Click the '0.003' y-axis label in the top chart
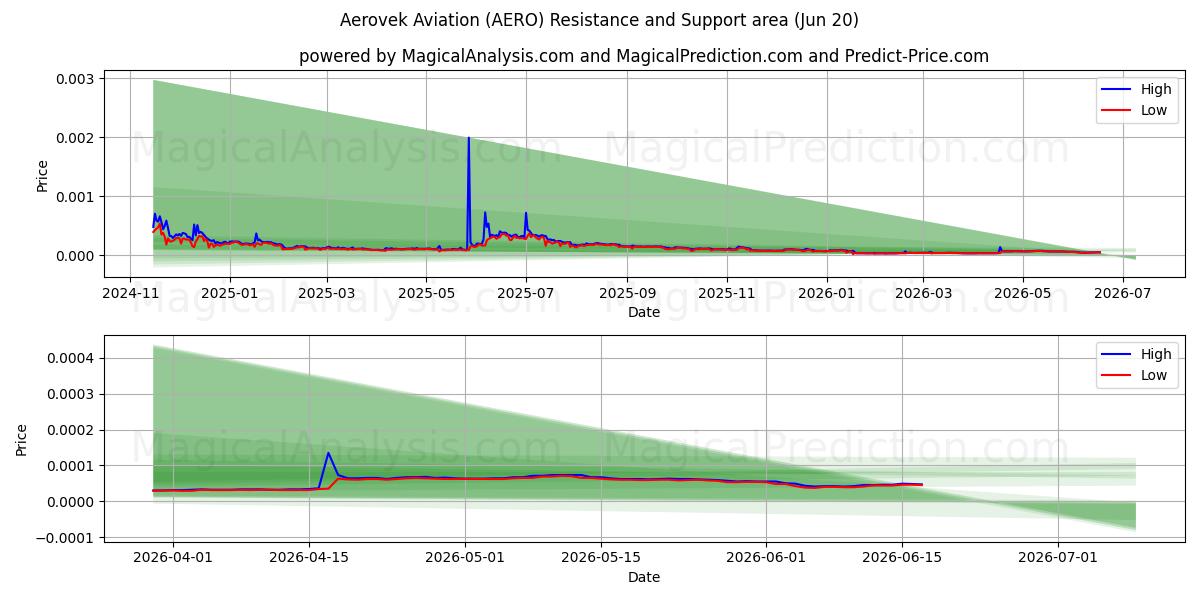This screenshot has width=1200, height=600. [x=76, y=78]
